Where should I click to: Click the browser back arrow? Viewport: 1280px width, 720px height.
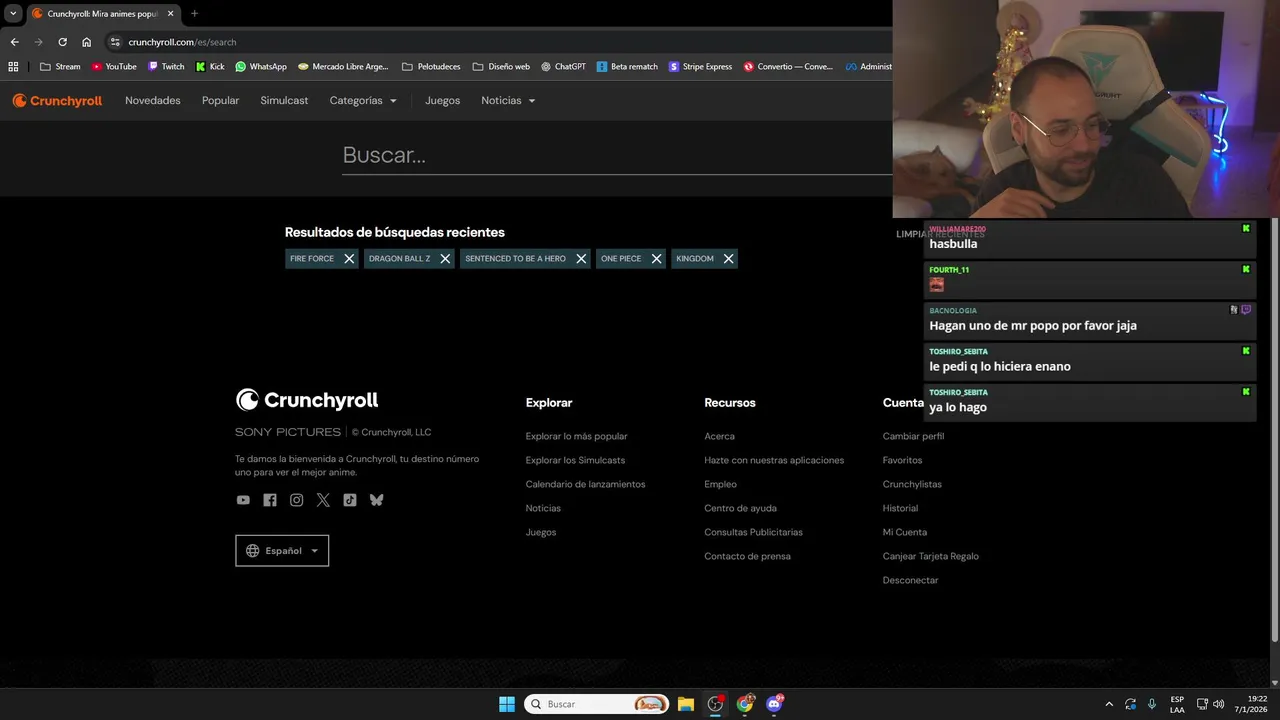click(14, 42)
